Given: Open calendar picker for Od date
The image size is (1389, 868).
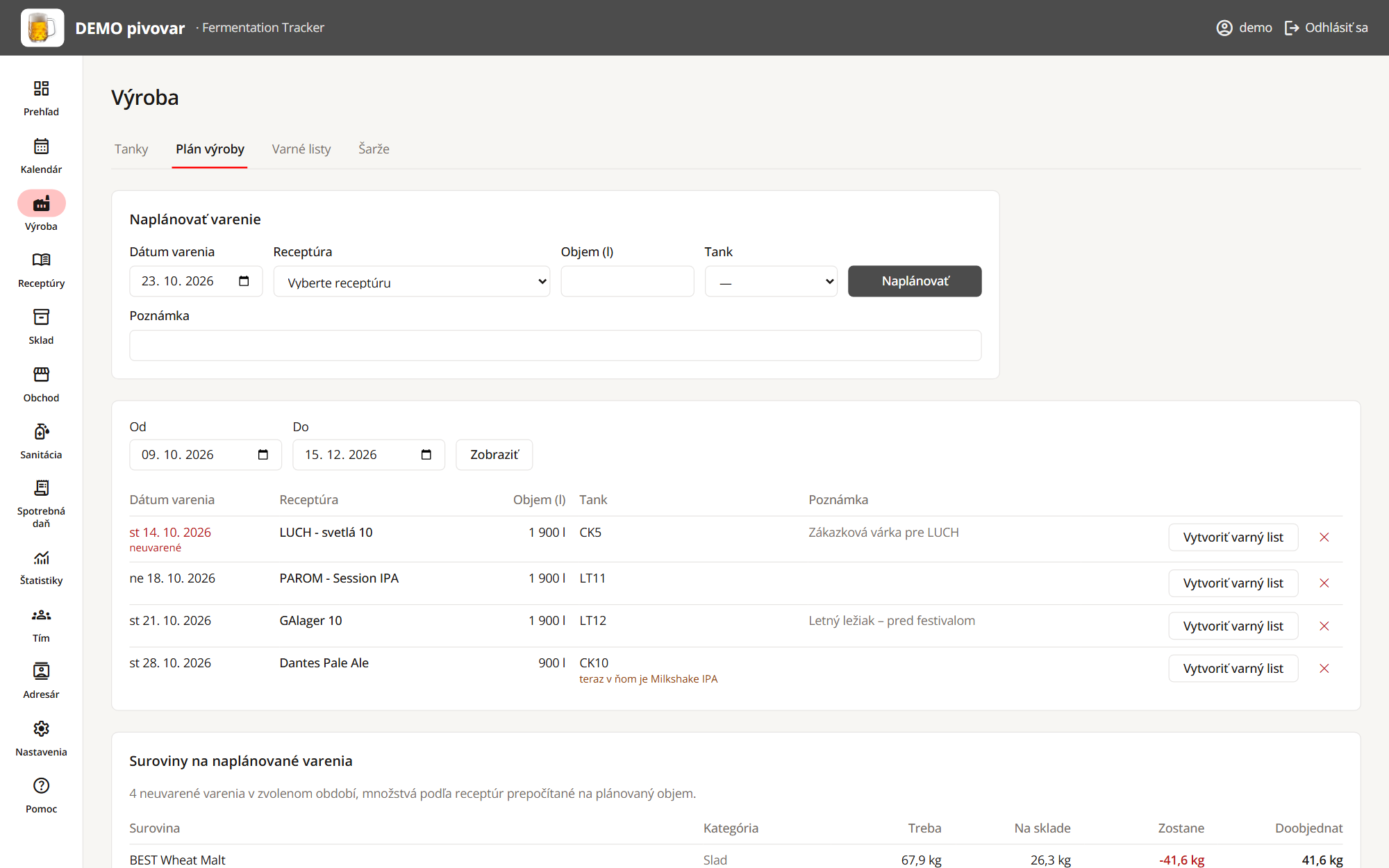Looking at the screenshot, I should click(x=263, y=455).
